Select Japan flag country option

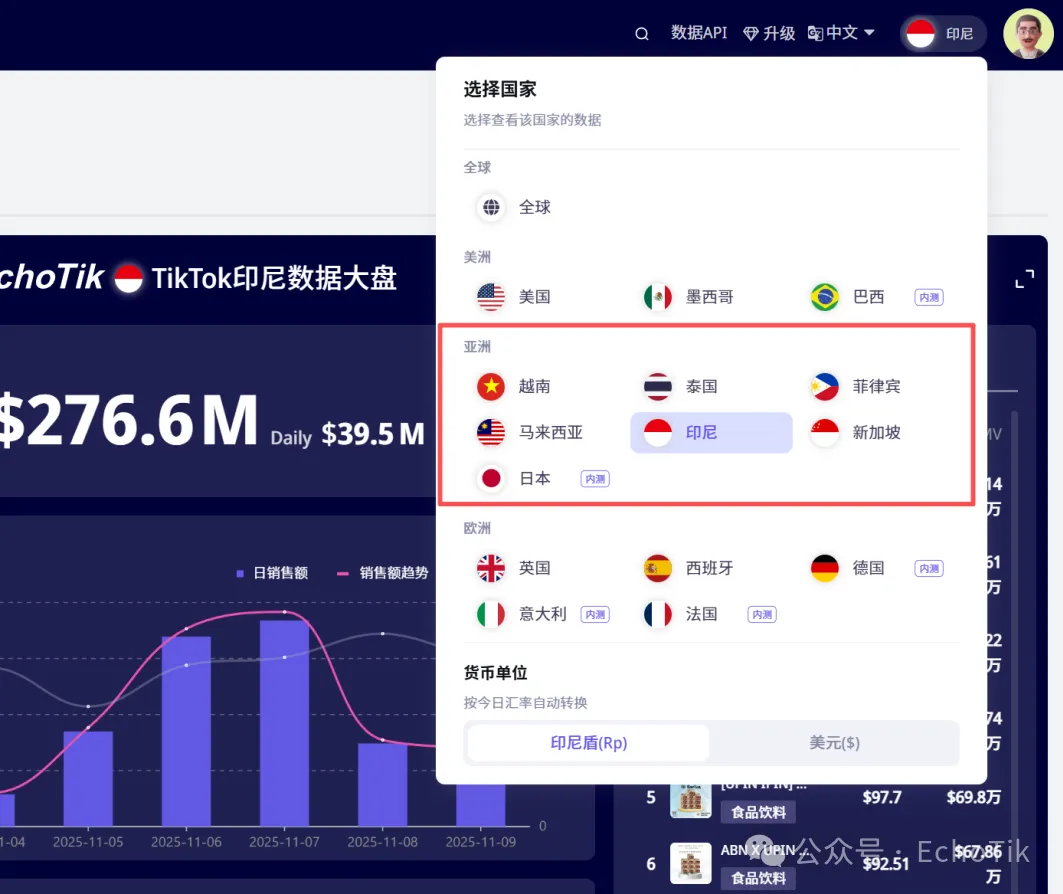point(491,478)
